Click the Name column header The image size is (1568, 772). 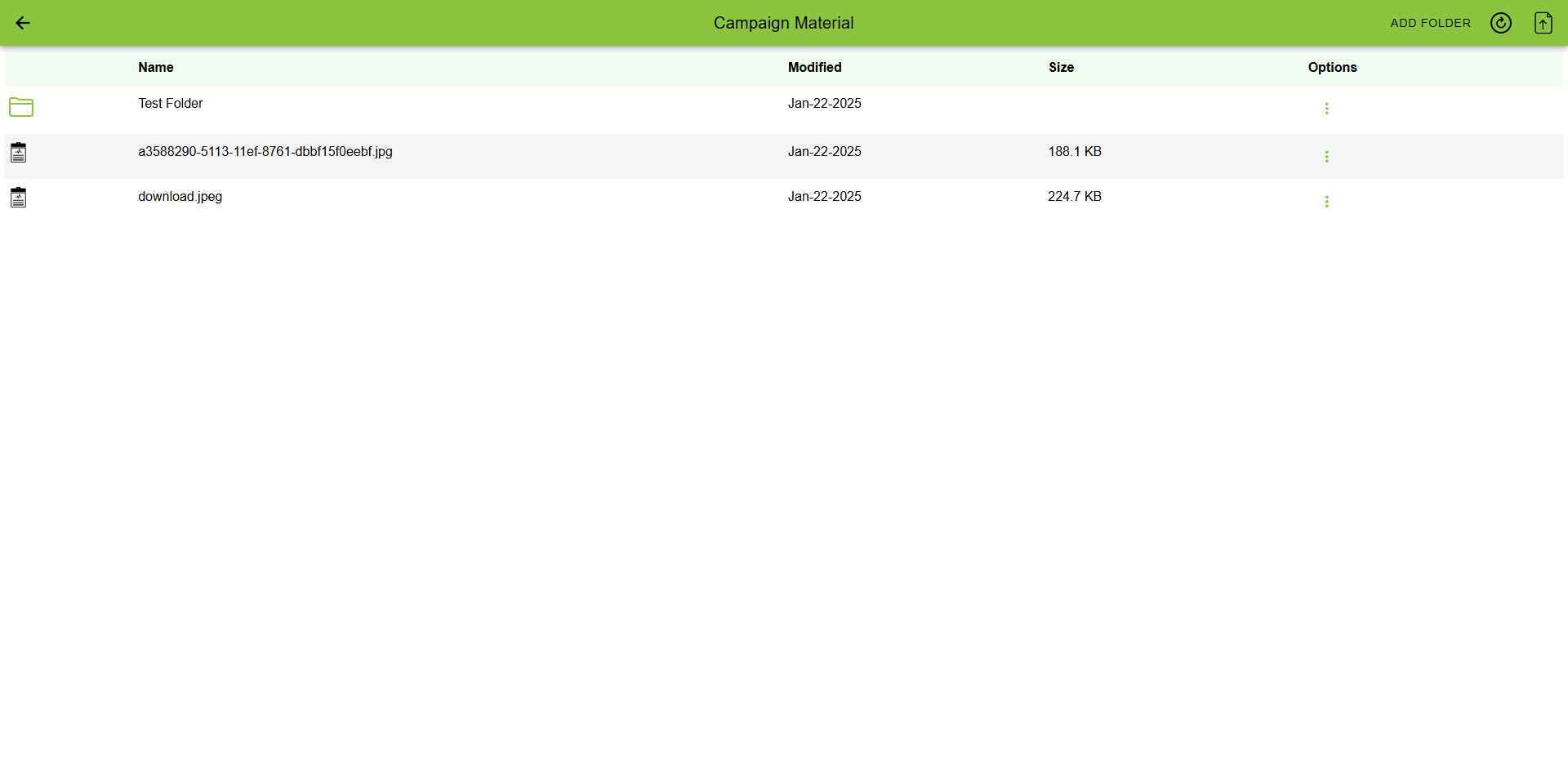[x=155, y=67]
